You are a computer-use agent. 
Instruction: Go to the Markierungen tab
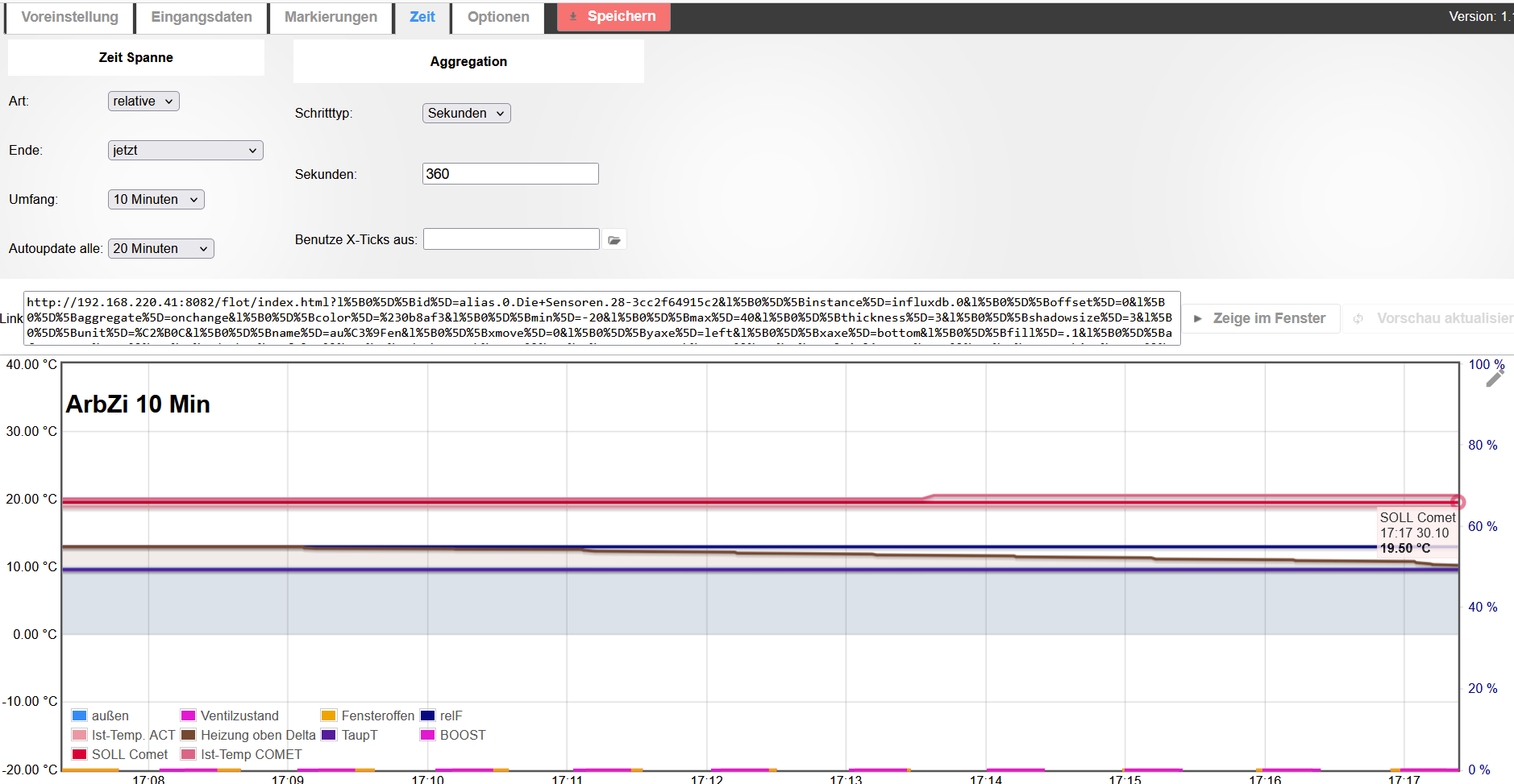point(331,17)
